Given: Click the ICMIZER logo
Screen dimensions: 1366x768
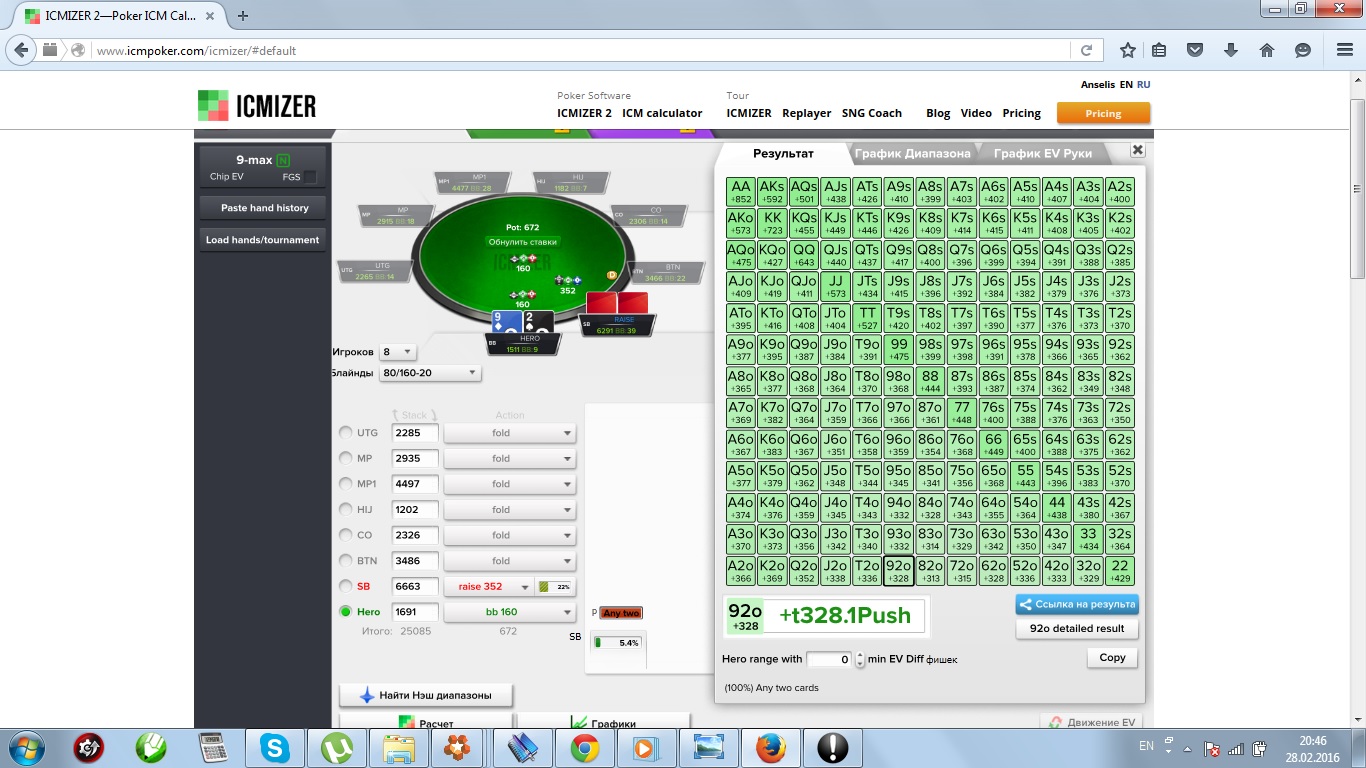Looking at the screenshot, I should click(257, 106).
